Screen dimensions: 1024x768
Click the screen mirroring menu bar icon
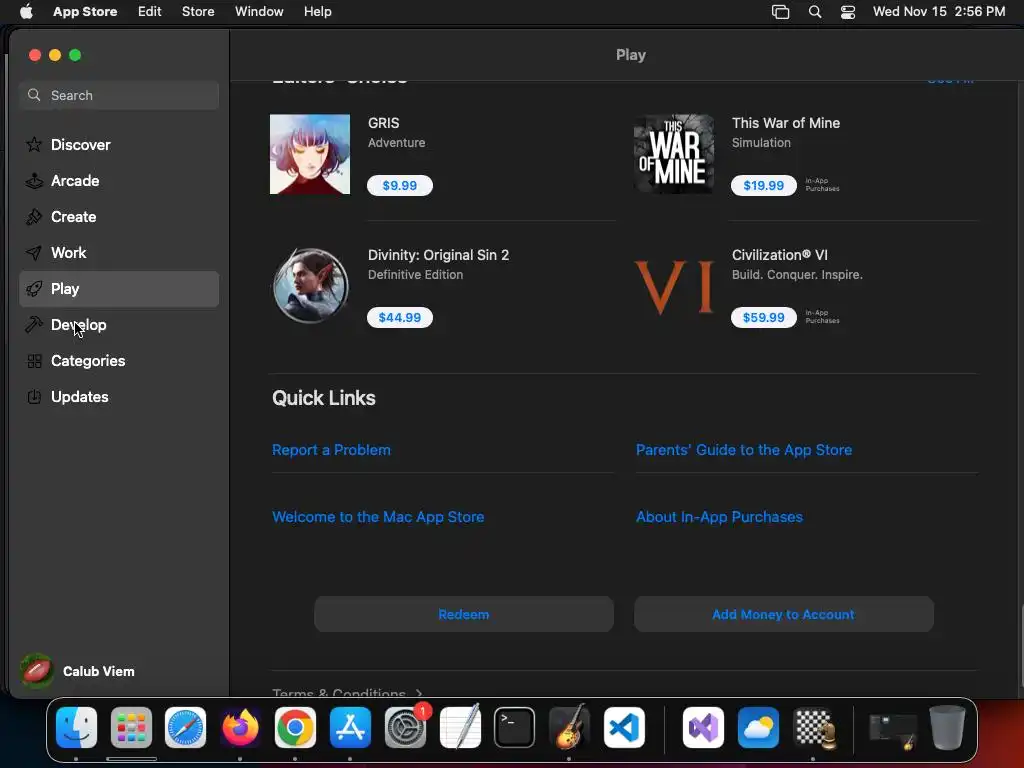780,12
